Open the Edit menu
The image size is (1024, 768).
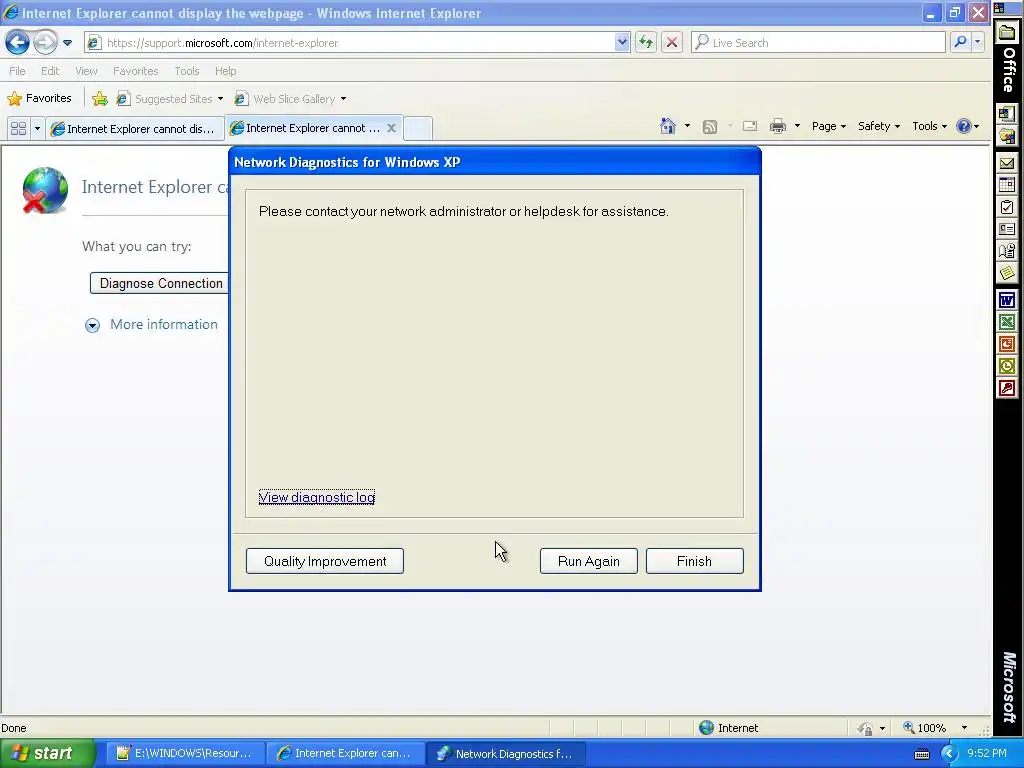[x=50, y=71]
